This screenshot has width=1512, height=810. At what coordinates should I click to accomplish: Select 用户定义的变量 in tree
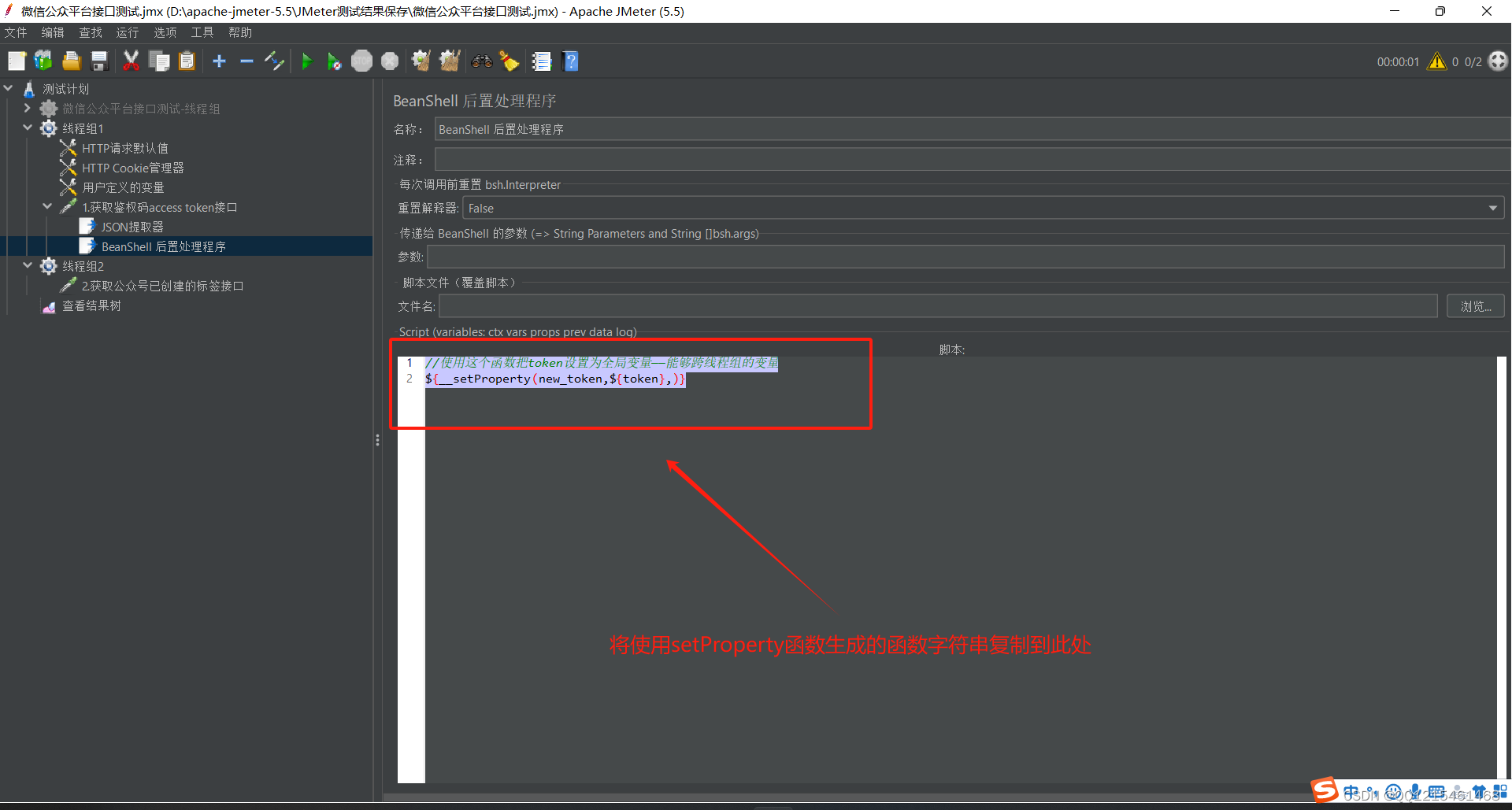(123, 187)
